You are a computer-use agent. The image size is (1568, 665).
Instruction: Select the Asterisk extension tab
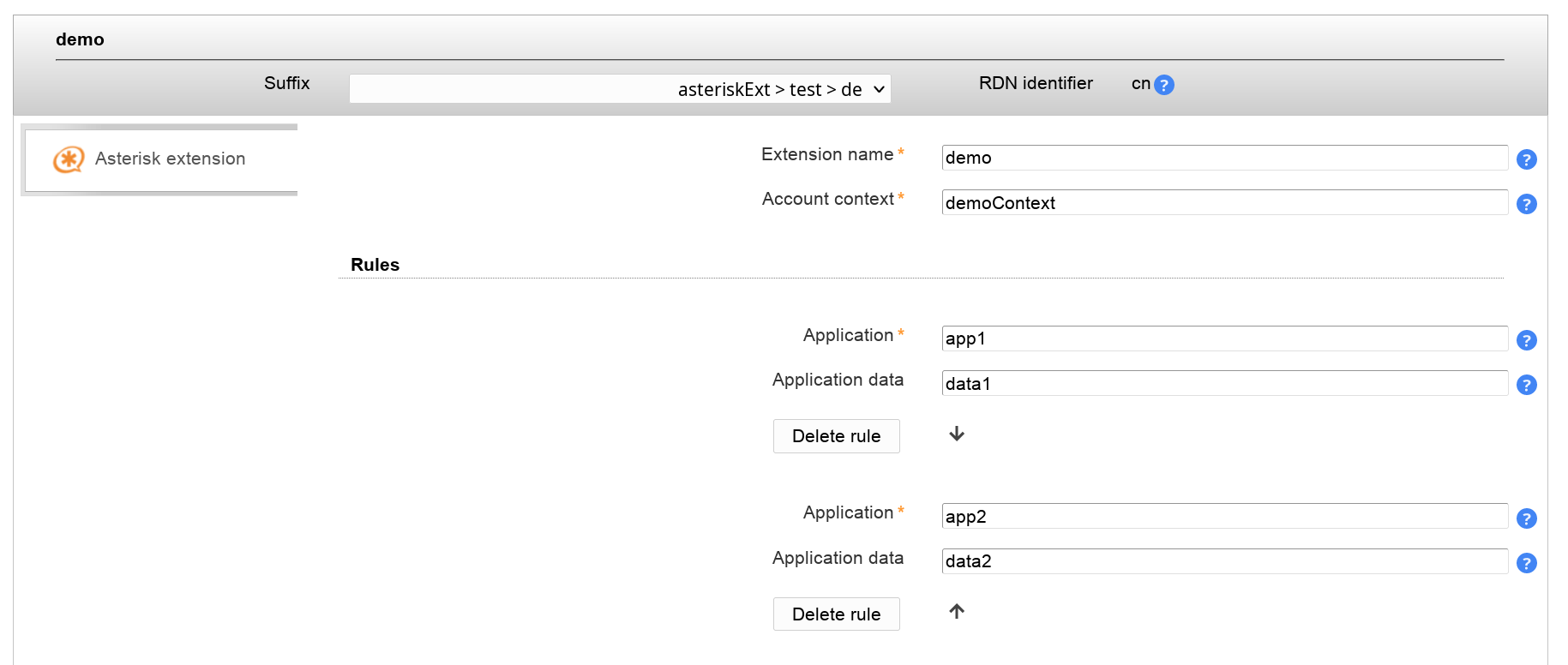(x=170, y=159)
